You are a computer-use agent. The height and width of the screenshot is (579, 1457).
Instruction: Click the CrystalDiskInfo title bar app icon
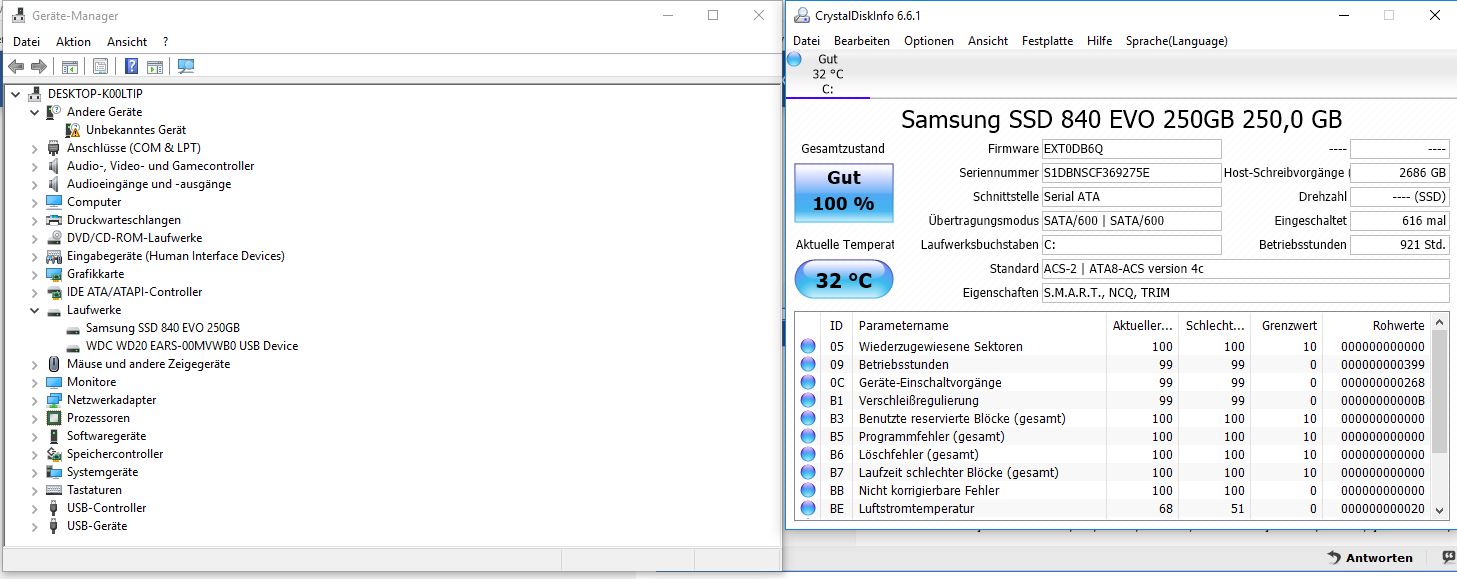click(x=801, y=15)
